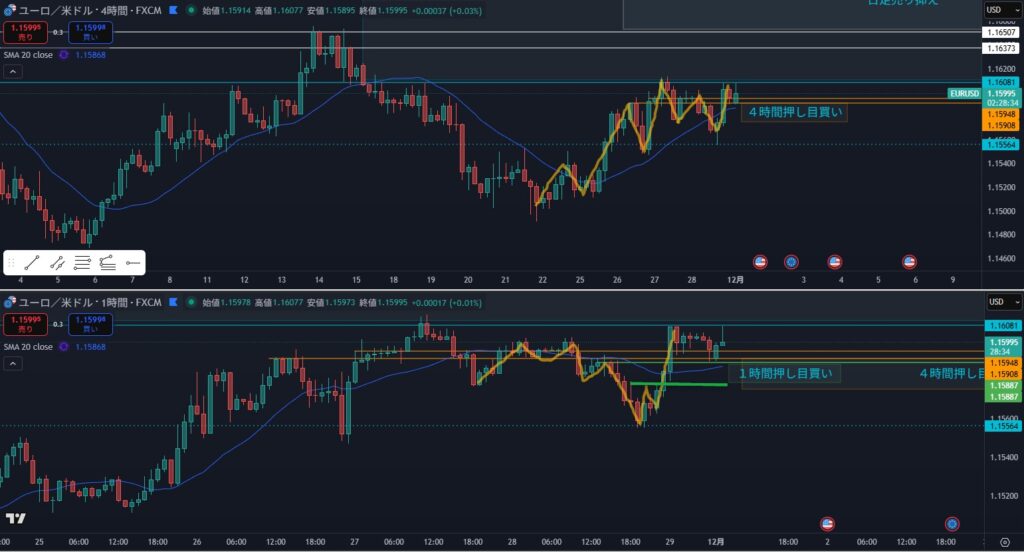Screen dimensions: 1024x552
Task: Collapse the lower chart indicator legend
Action: 12,364
